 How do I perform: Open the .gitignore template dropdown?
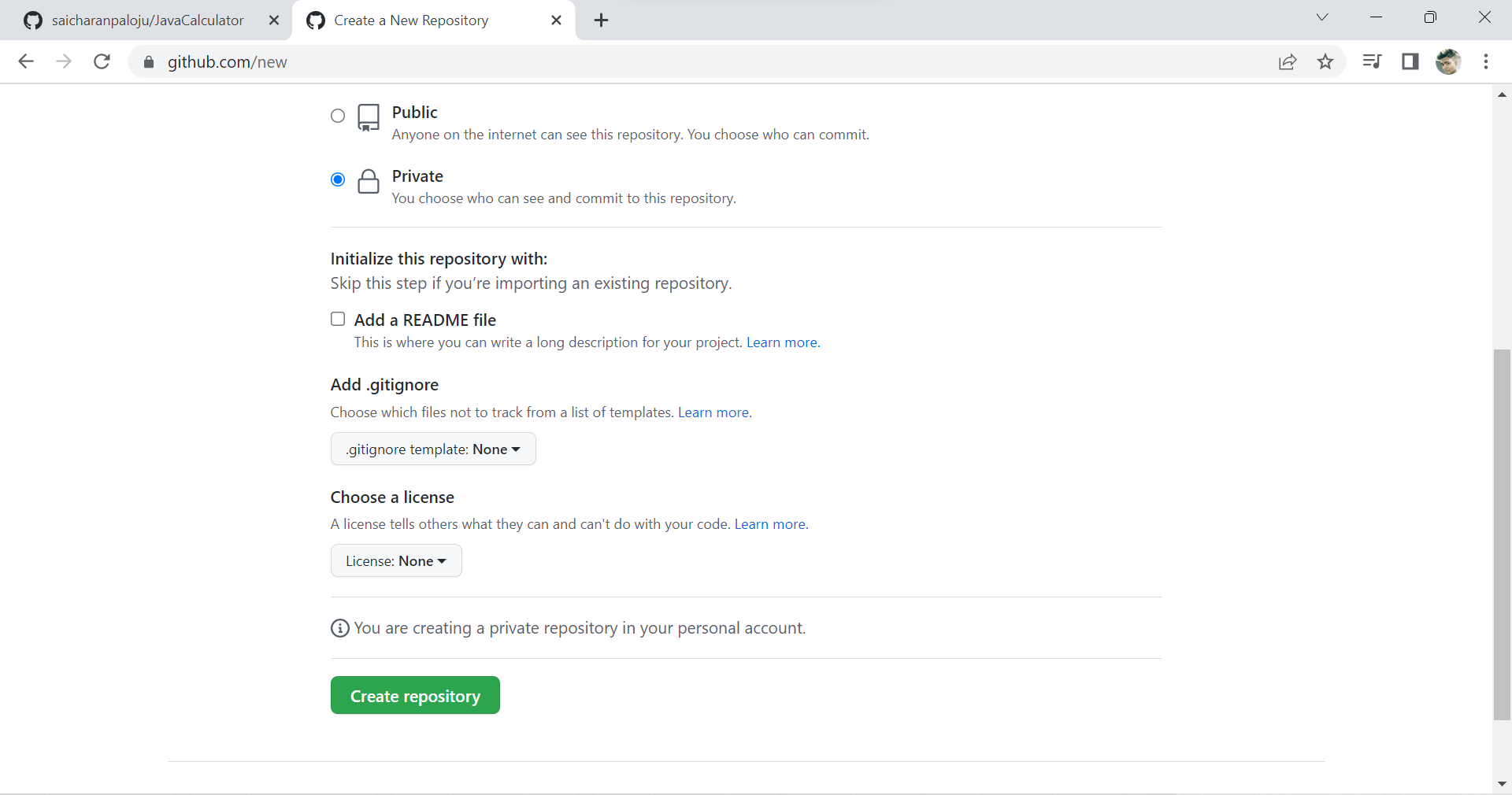tap(433, 449)
